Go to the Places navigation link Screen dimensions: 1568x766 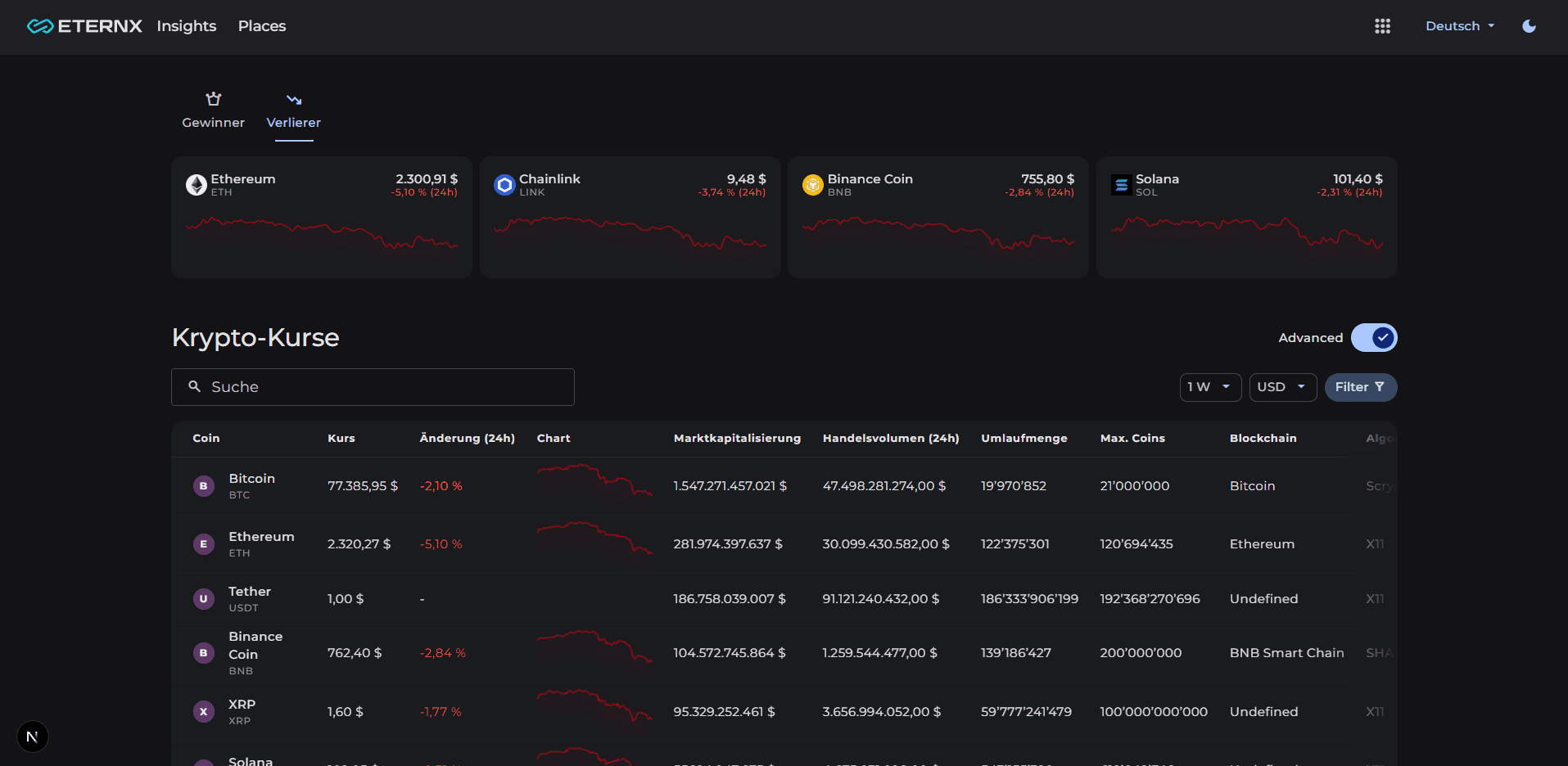(262, 26)
